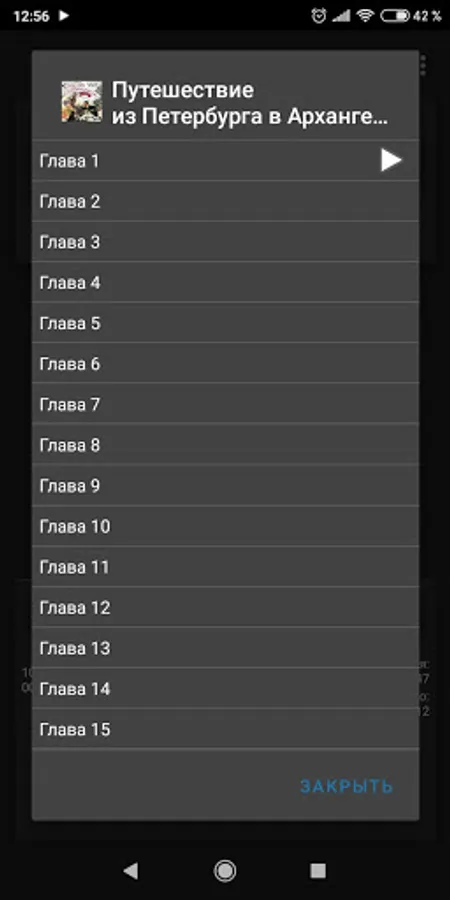Tap the alarm clock status icon

319,15
